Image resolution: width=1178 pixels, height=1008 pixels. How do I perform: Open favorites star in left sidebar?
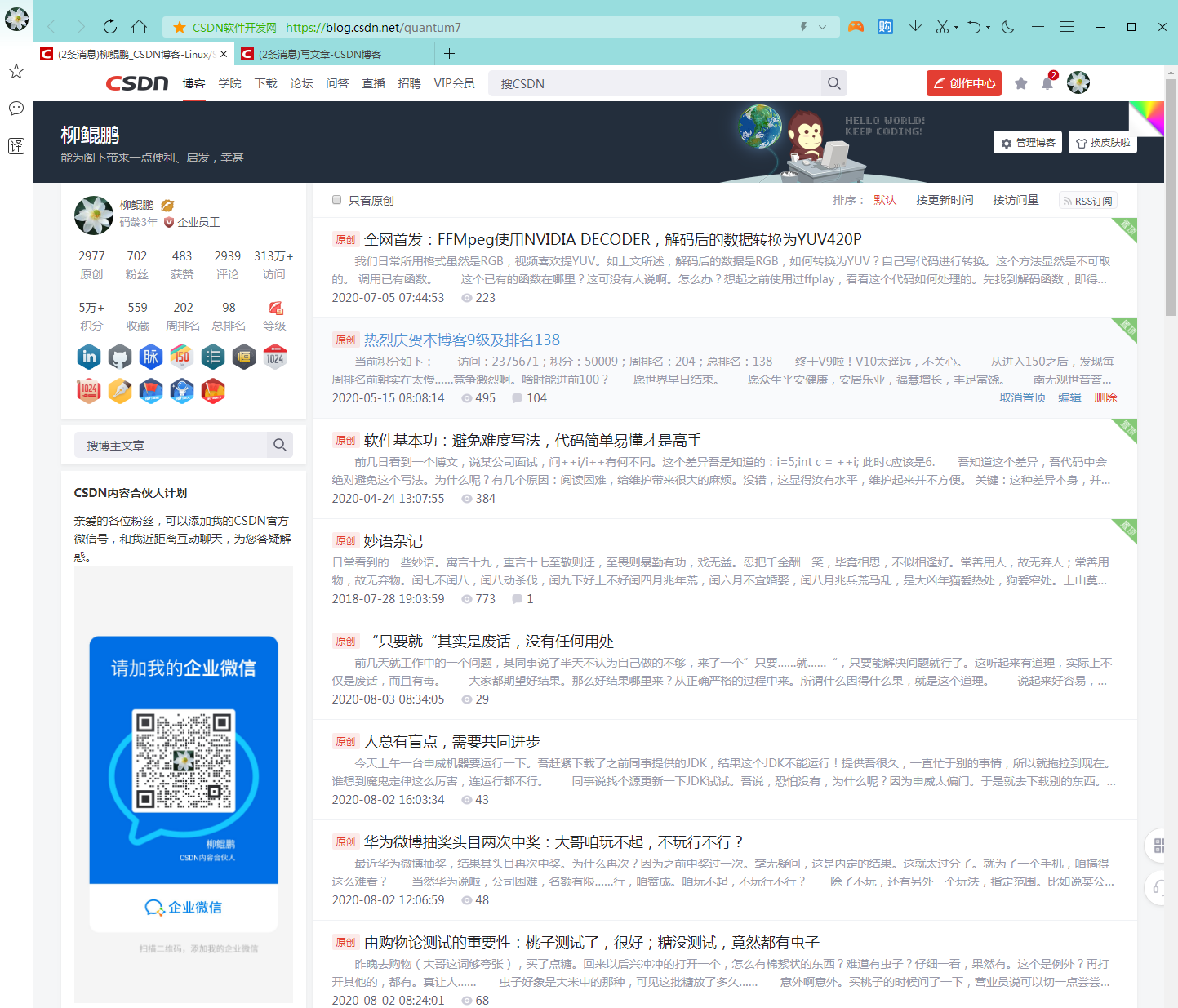point(16,71)
